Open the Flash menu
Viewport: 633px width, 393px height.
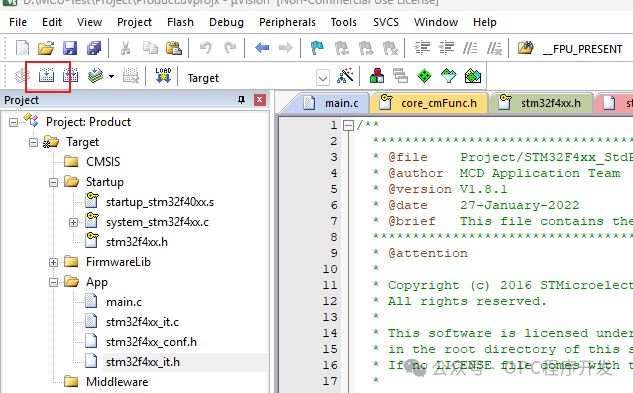[180, 22]
